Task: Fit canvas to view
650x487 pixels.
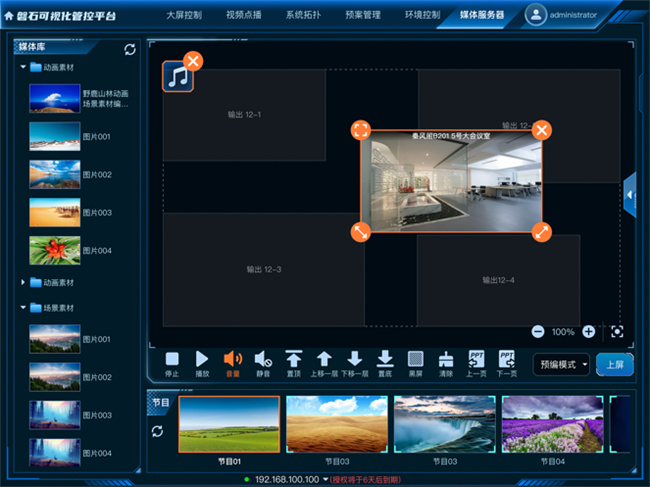Action: click(x=617, y=332)
